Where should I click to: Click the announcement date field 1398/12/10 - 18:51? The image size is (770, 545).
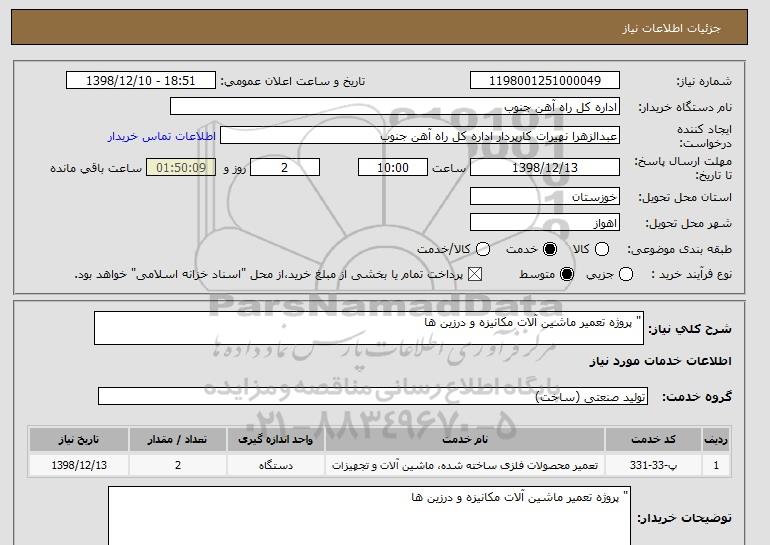pyautogui.click(x=141, y=81)
